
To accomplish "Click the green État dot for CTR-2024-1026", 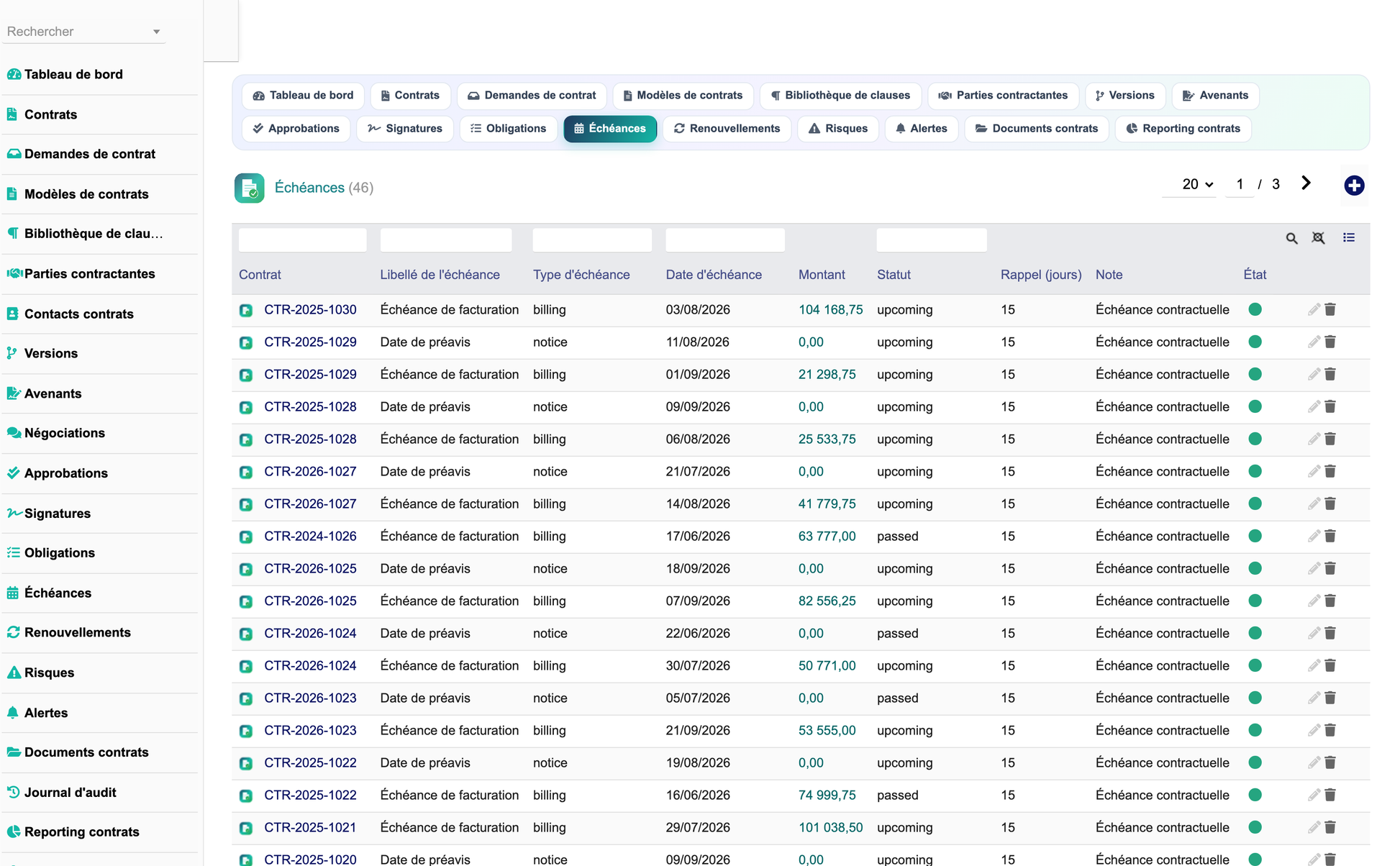I will 1255,536.
